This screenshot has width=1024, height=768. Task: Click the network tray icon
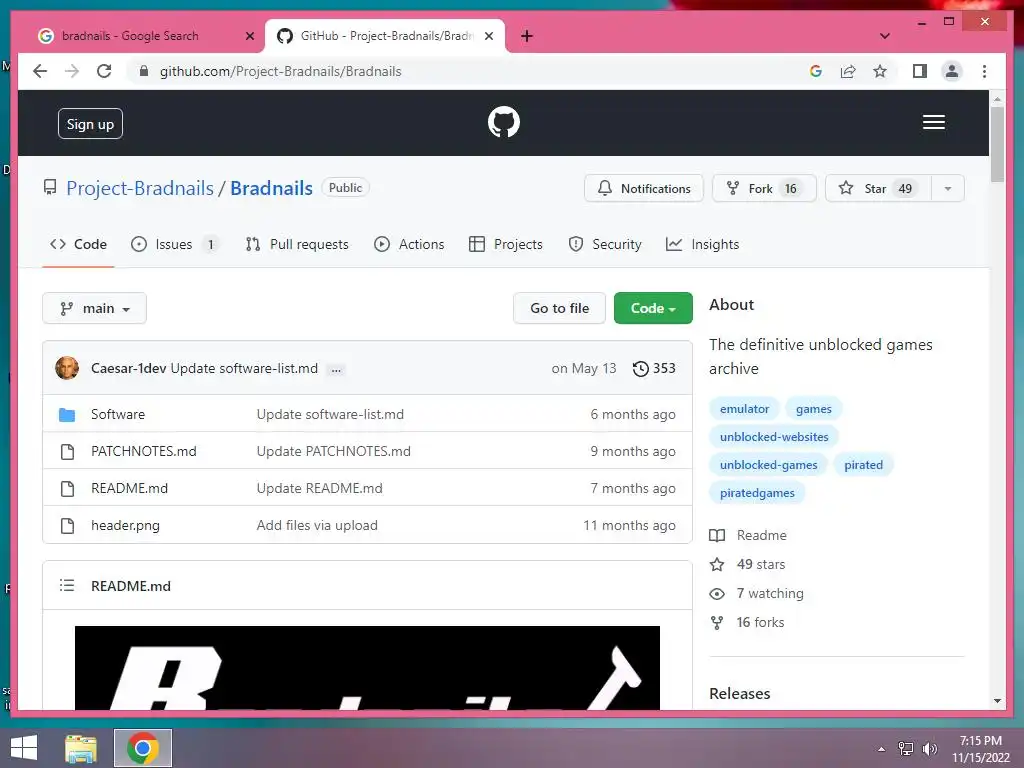tap(905, 748)
